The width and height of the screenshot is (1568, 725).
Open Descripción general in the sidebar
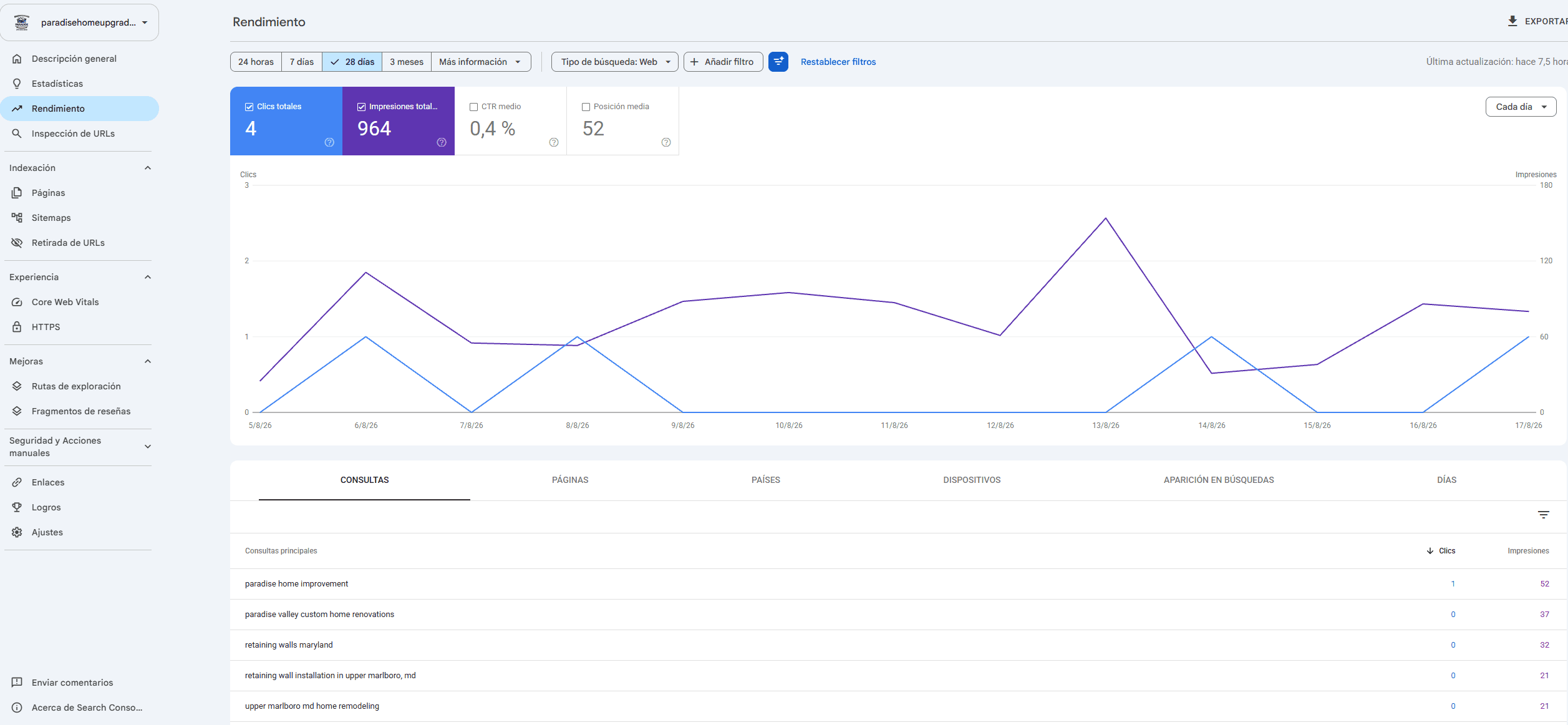[x=80, y=59]
